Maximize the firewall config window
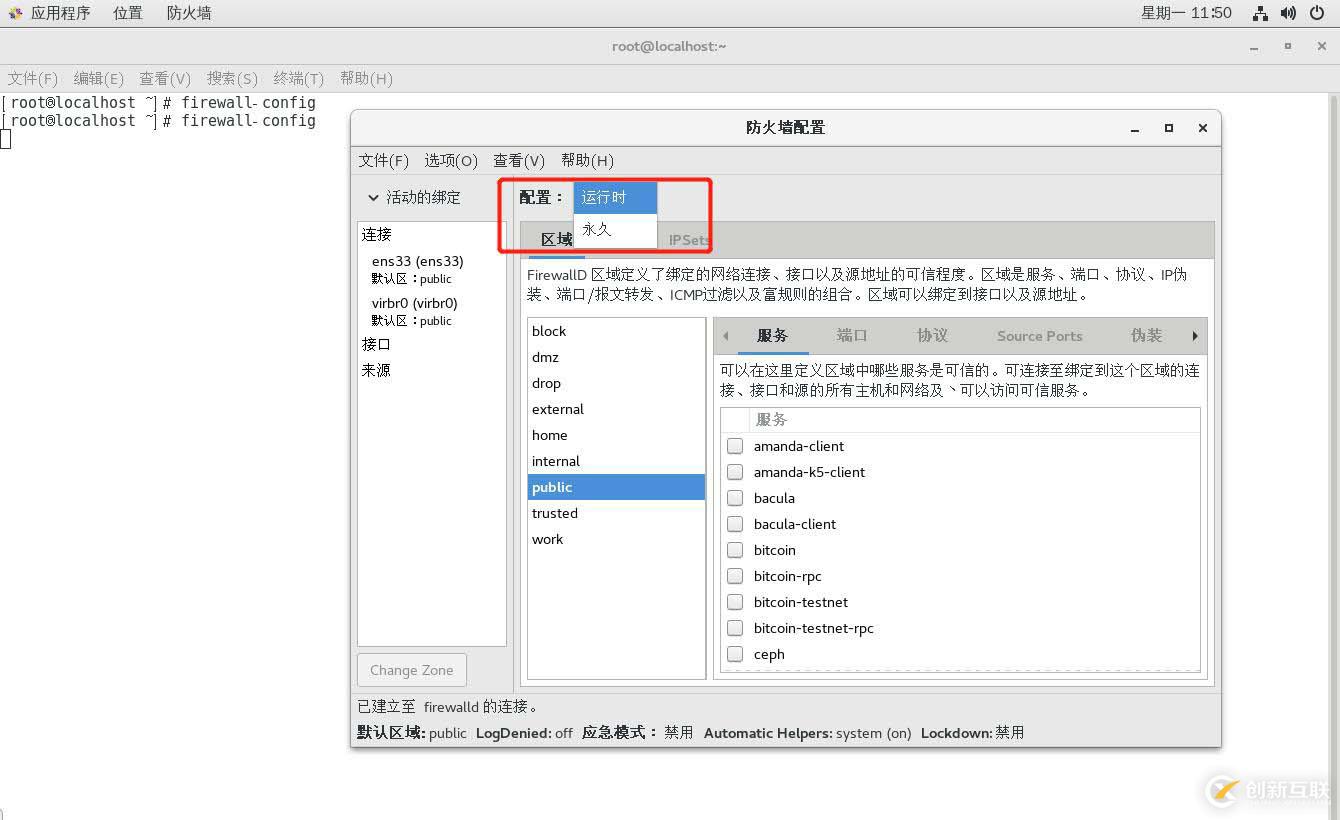 point(1169,128)
